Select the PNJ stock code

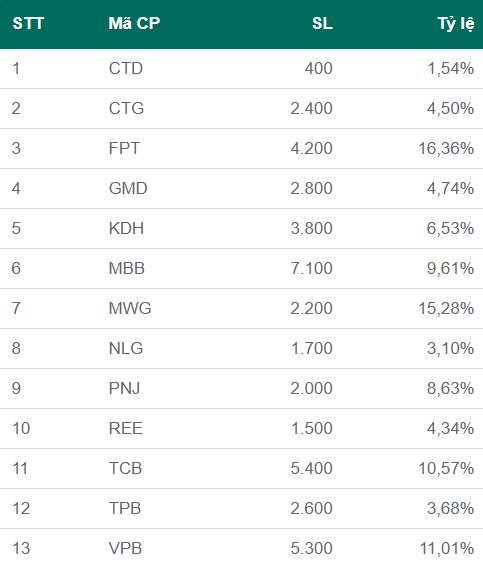(x=124, y=388)
